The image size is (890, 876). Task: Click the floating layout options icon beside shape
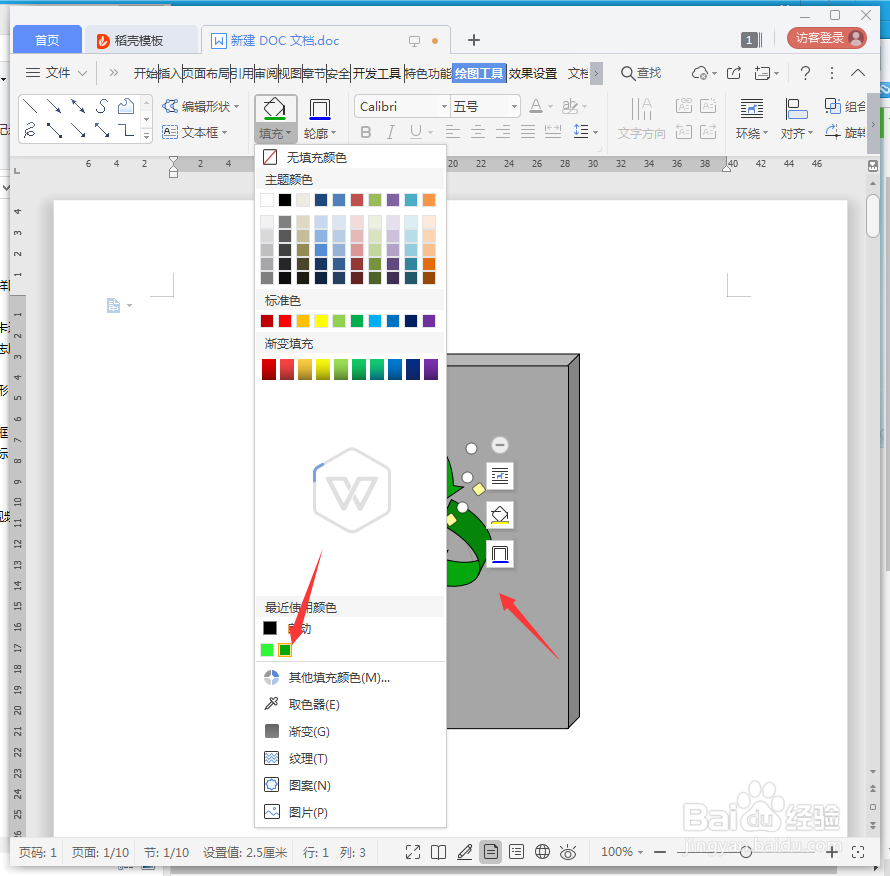click(x=499, y=476)
